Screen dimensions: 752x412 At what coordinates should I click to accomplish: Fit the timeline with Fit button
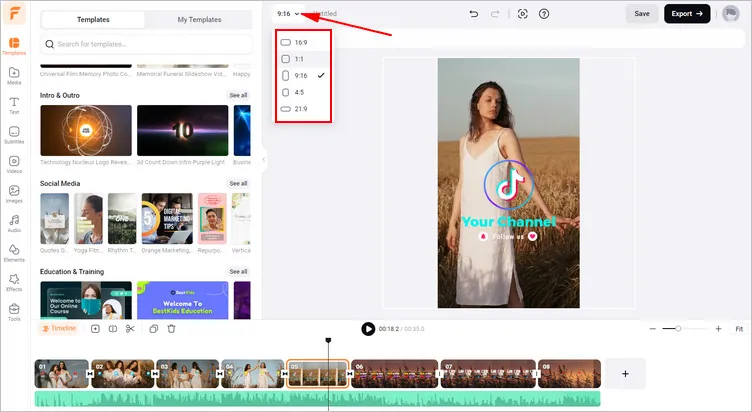point(739,329)
